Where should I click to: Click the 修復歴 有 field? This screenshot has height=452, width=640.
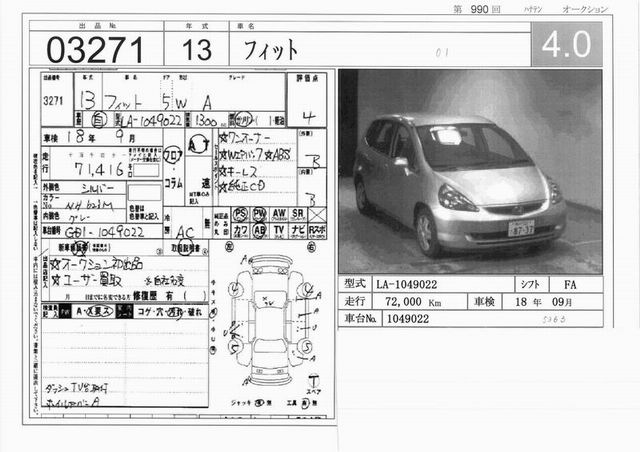[x=169, y=296]
